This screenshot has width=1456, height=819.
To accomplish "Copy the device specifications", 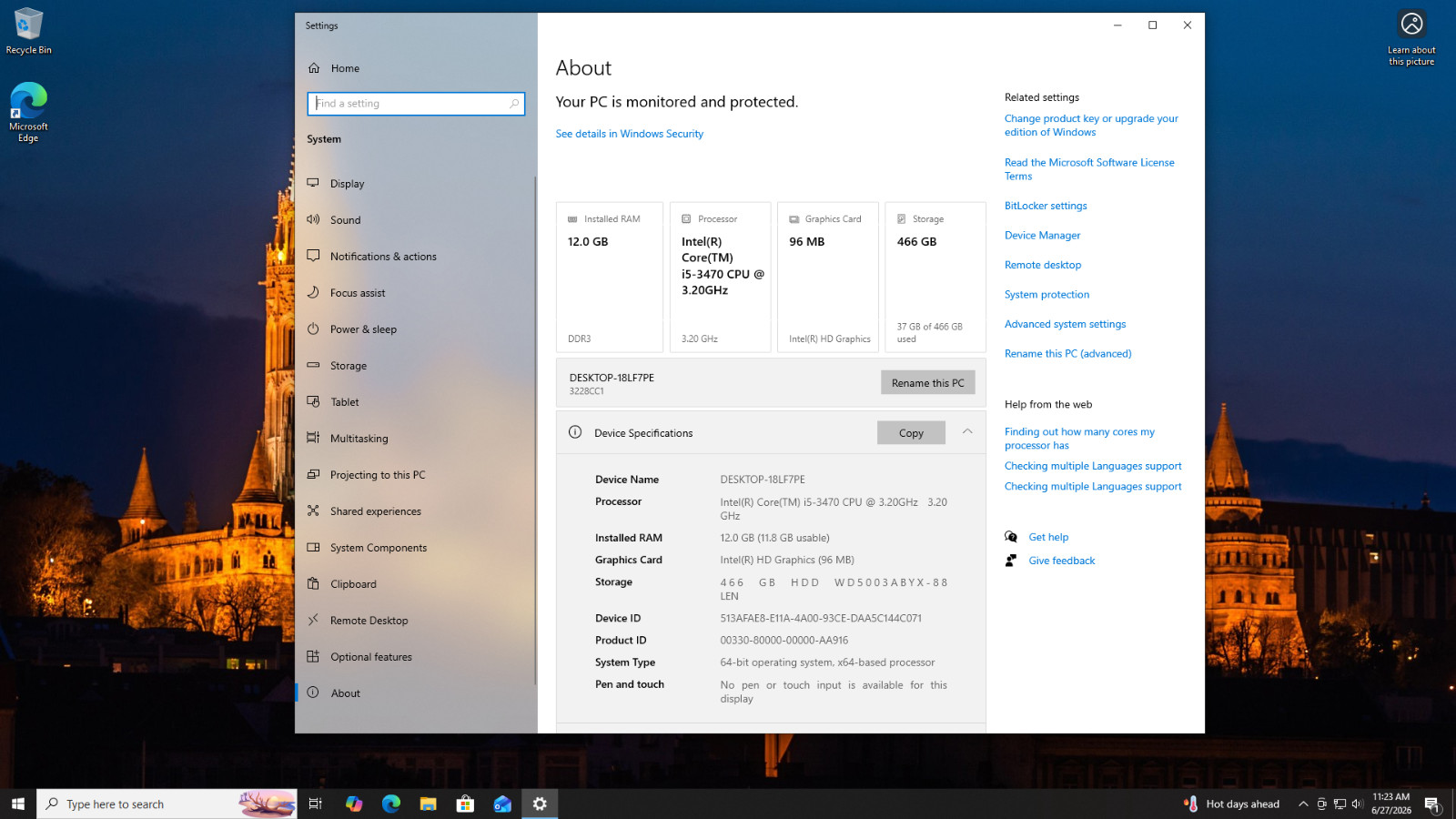I will [911, 432].
